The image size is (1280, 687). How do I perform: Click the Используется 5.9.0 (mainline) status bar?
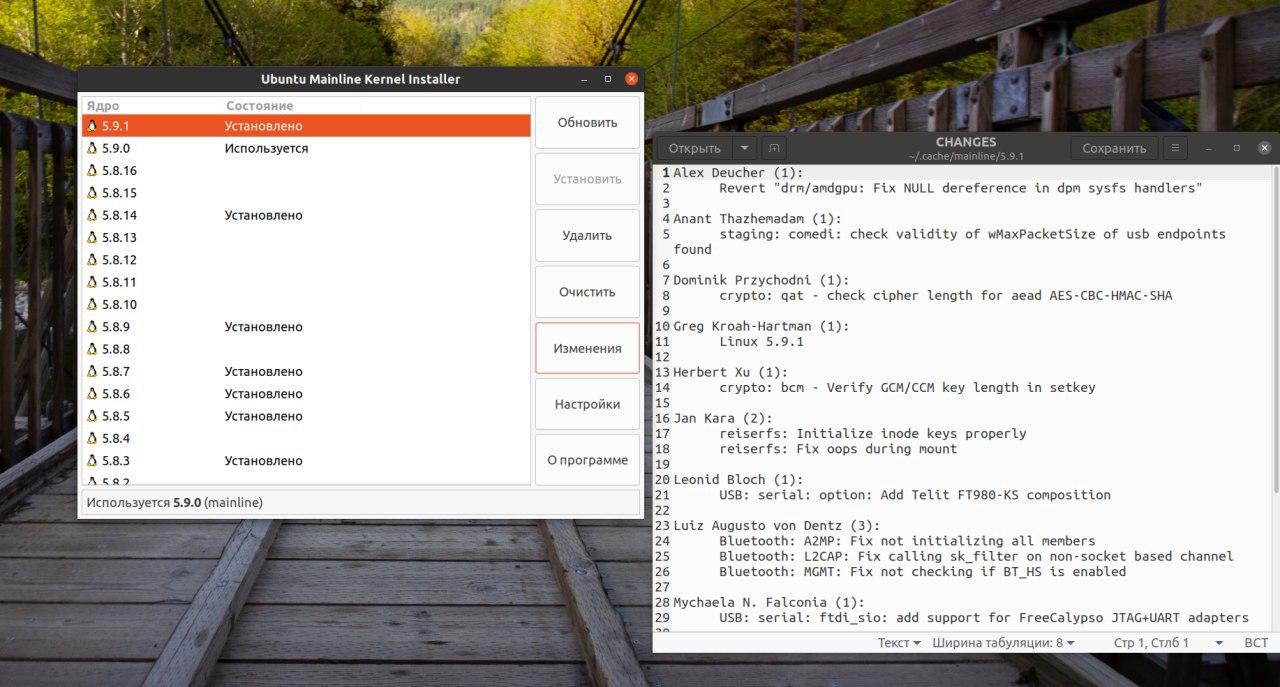point(359,502)
